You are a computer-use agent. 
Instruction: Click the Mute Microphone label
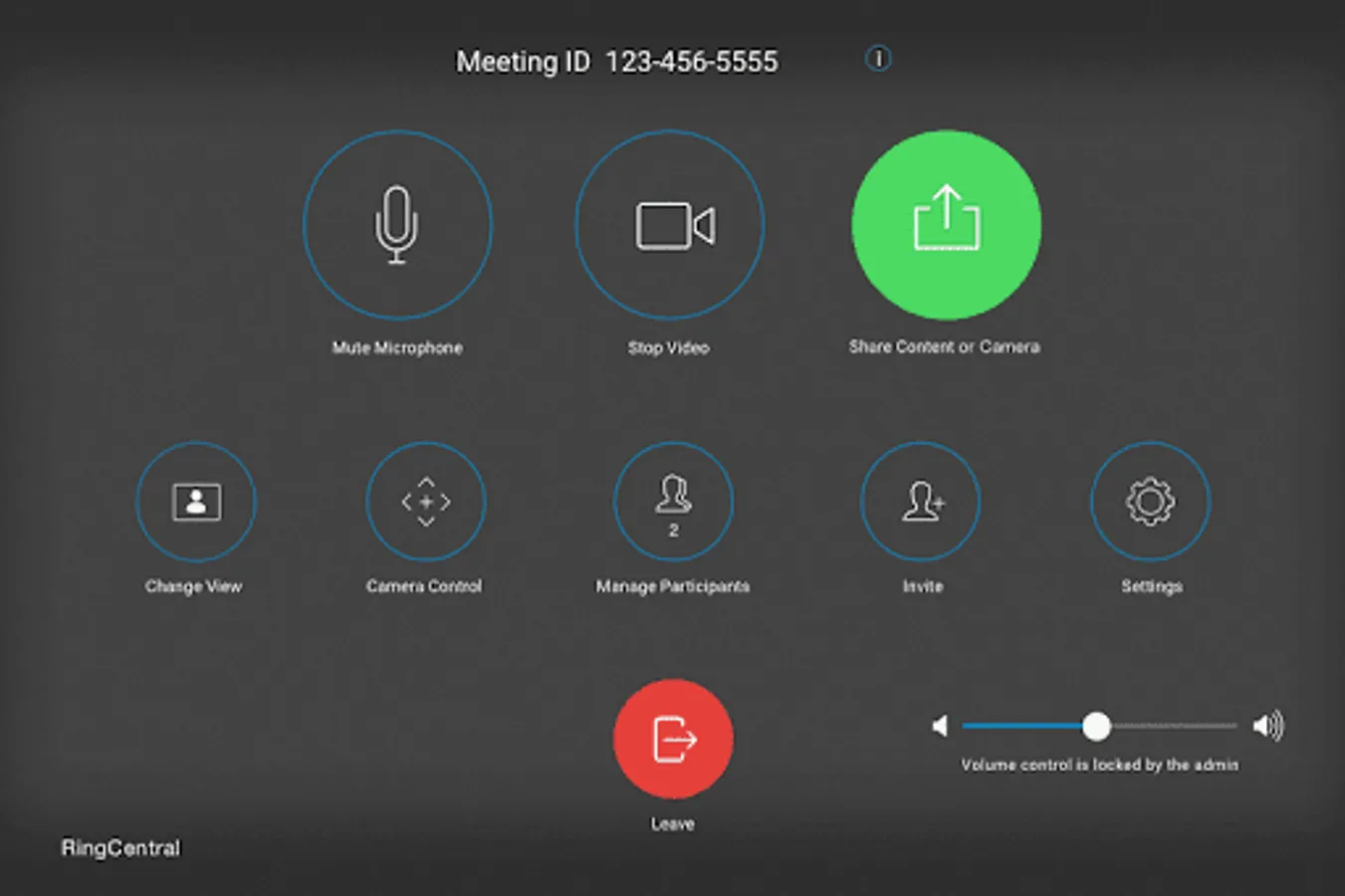[x=397, y=347]
